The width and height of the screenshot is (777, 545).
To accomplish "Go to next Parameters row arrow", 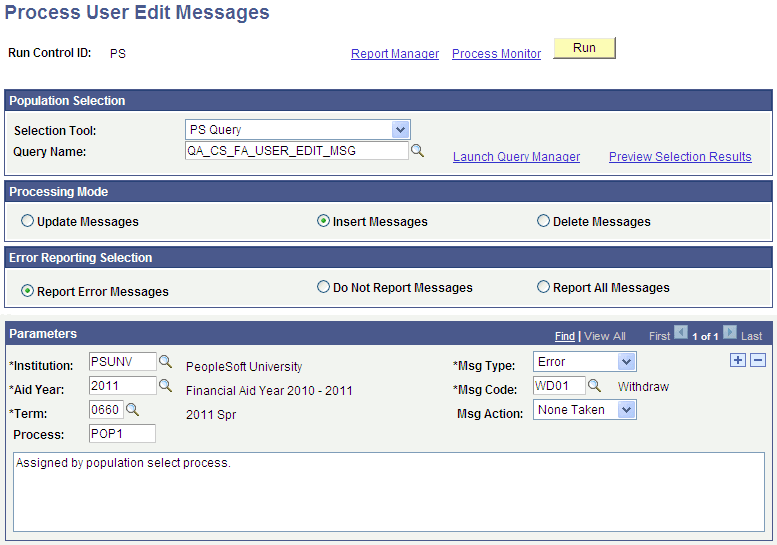I will tap(729, 332).
